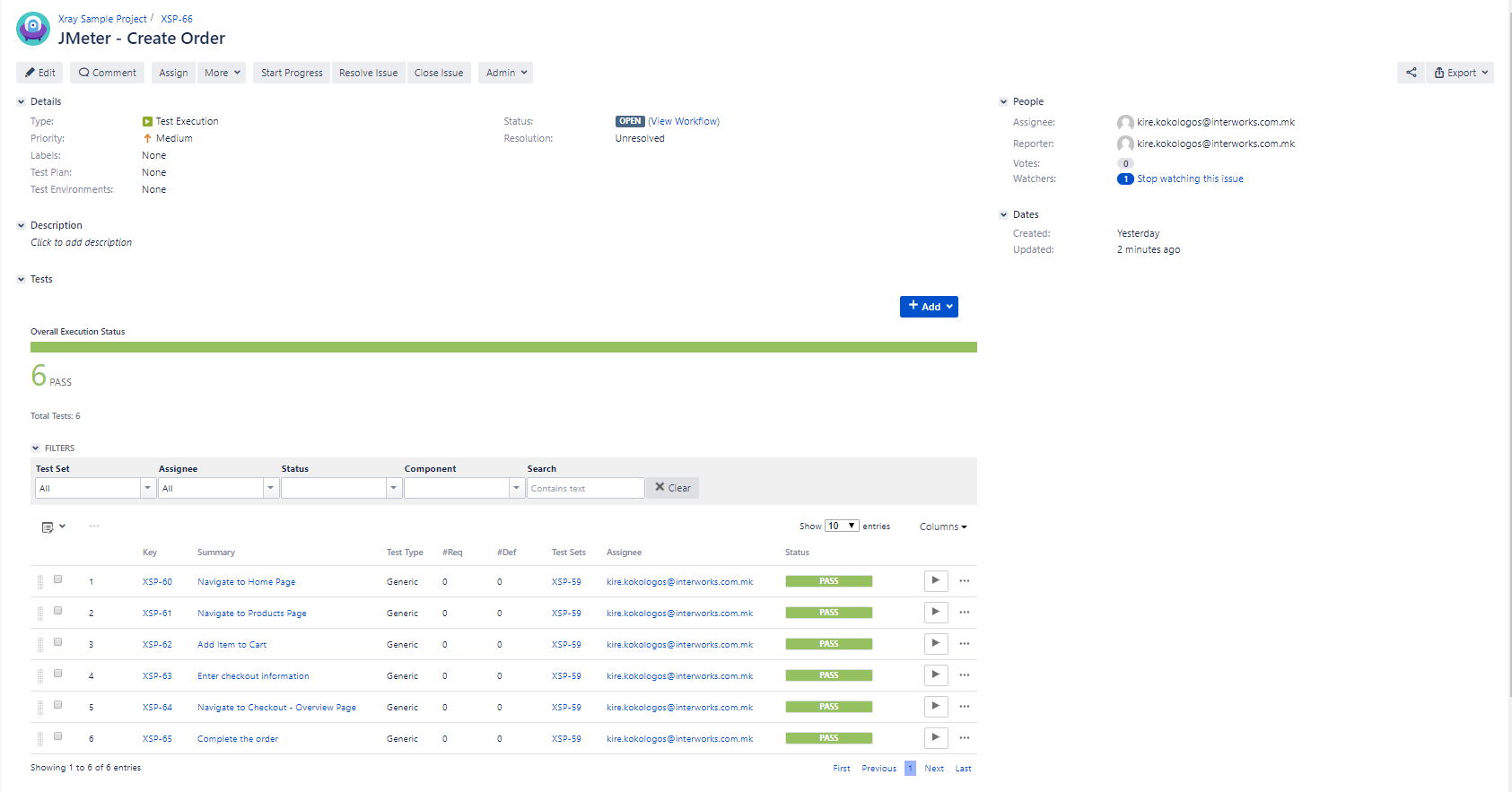Screen dimensions: 1512x792
Task: Open test XSP-63 key link
Action: coord(157,676)
